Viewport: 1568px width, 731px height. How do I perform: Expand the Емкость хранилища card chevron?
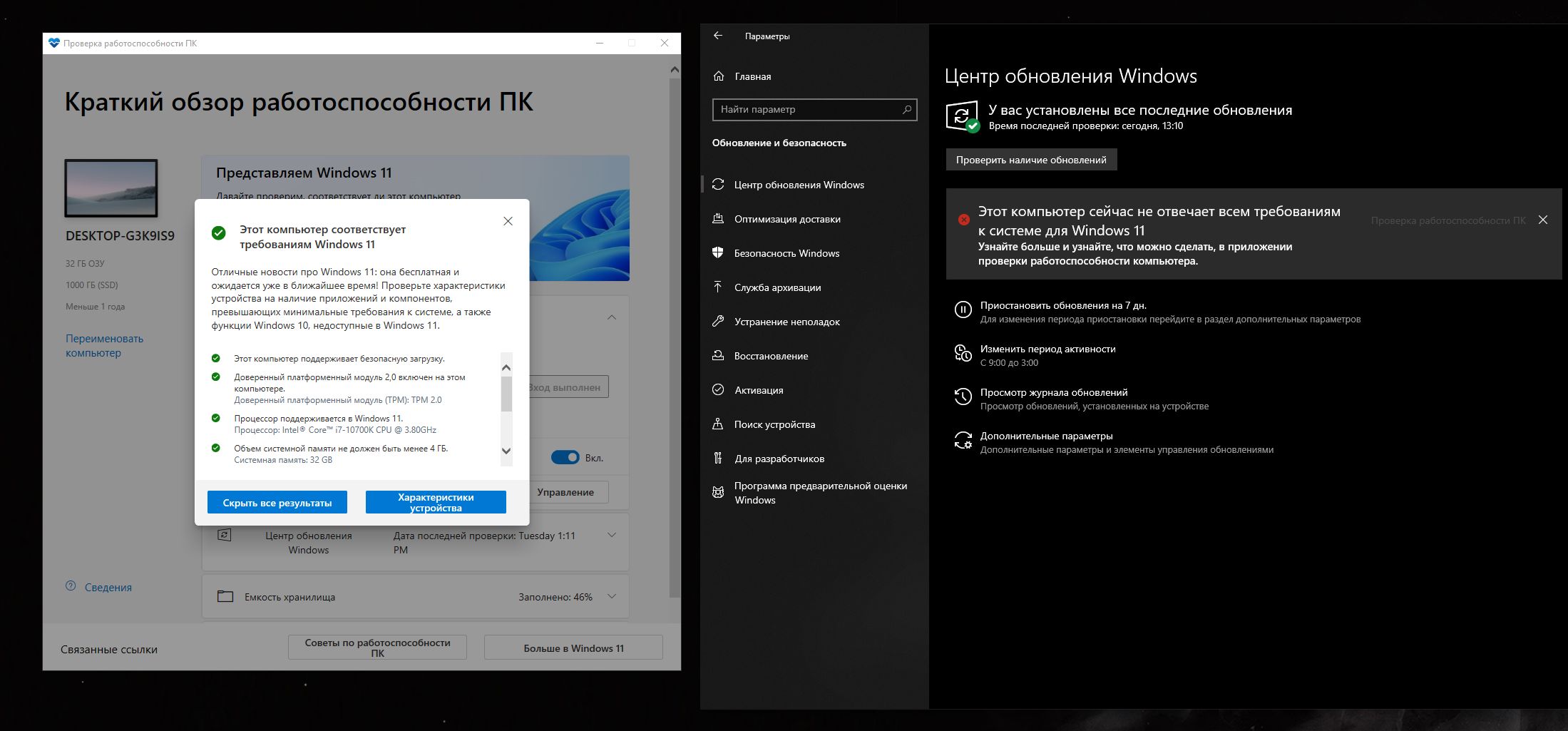[612, 596]
